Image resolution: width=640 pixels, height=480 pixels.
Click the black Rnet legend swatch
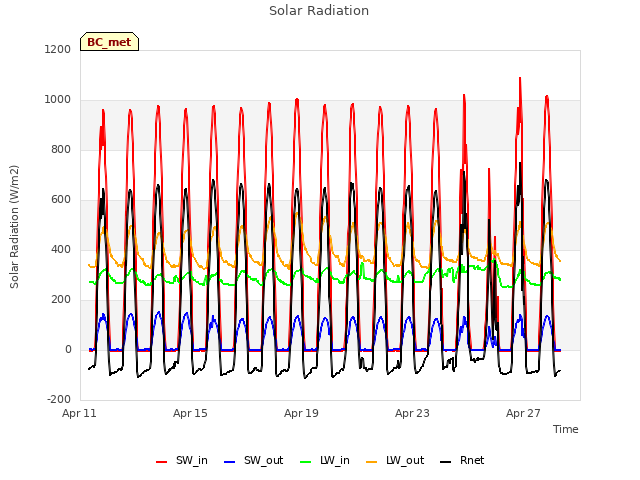(446, 462)
